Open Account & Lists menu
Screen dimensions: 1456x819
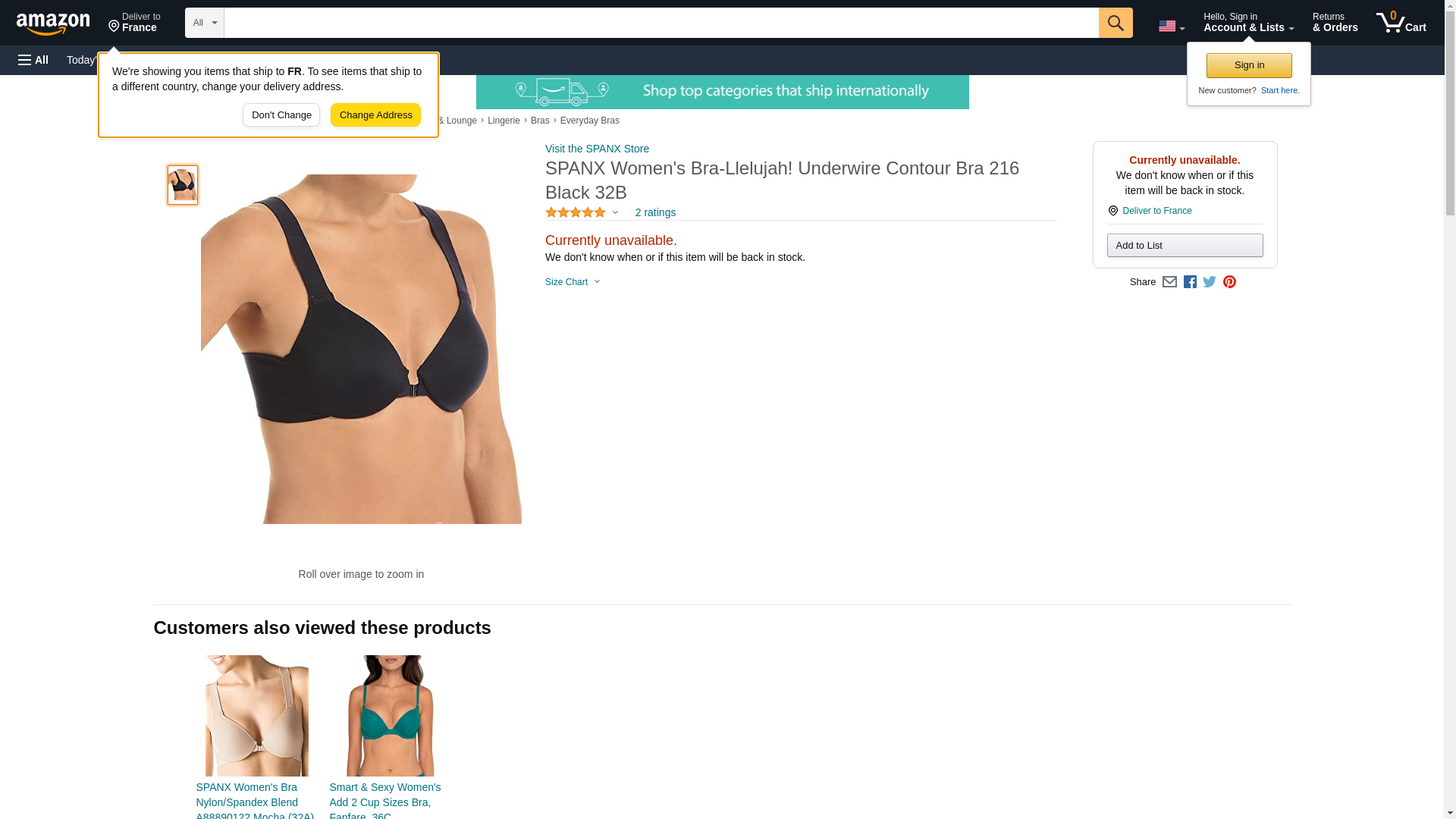[1248, 22]
